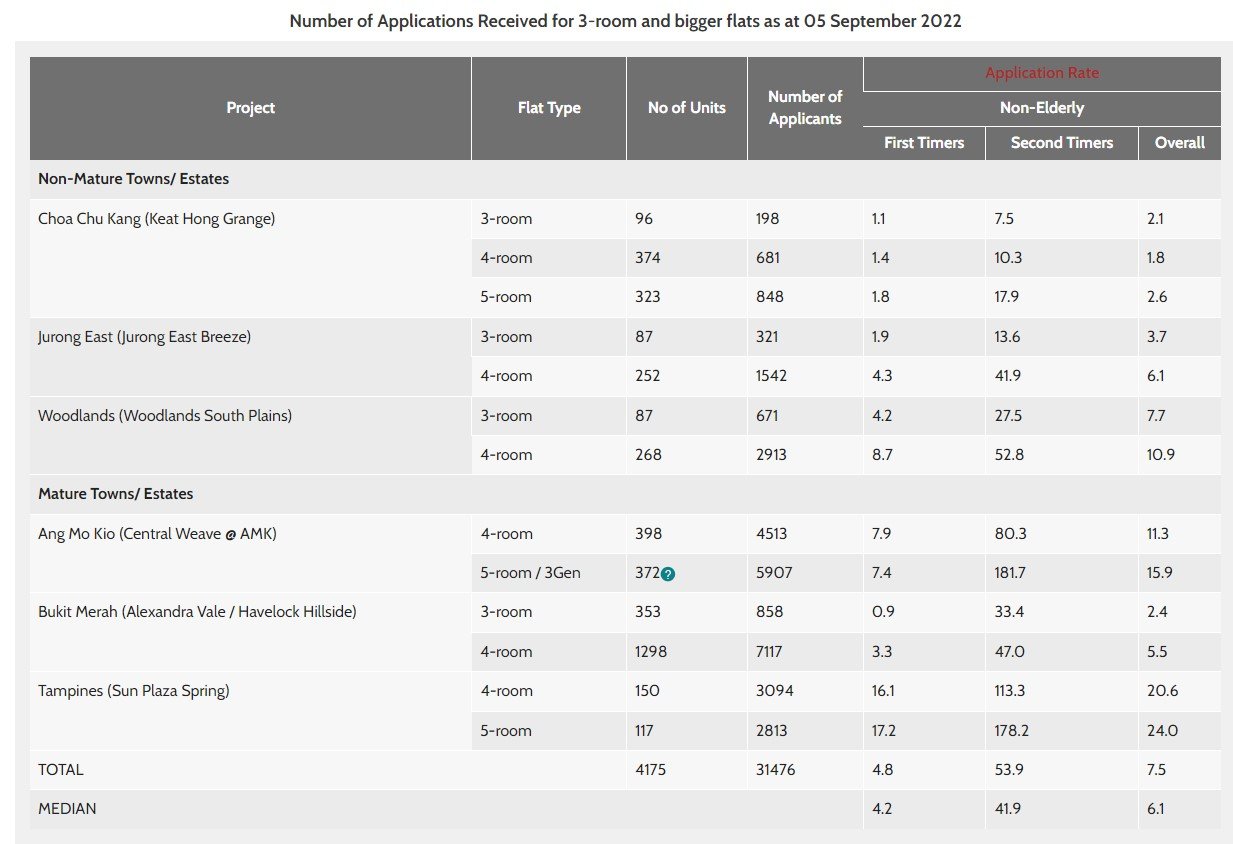The width and height of the screenshot is (1233, 844).
Task: Click the applicants value 2913
Action: (771, 455)
